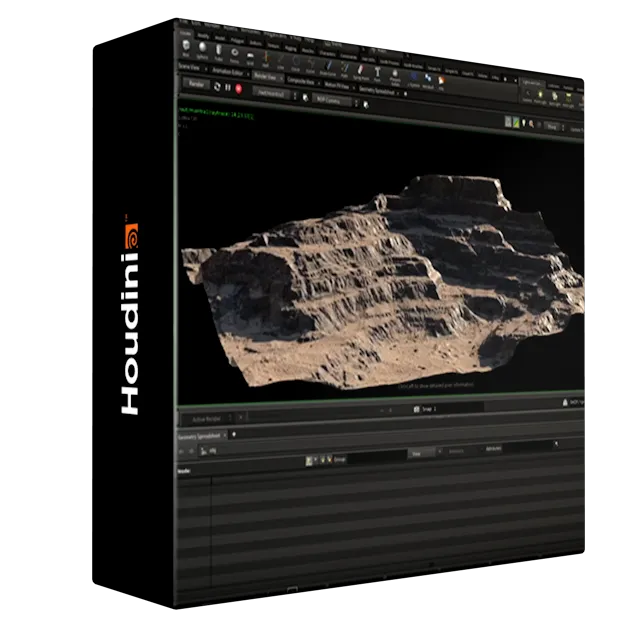Open the Active Render dropdown

[x=208, y=419]
